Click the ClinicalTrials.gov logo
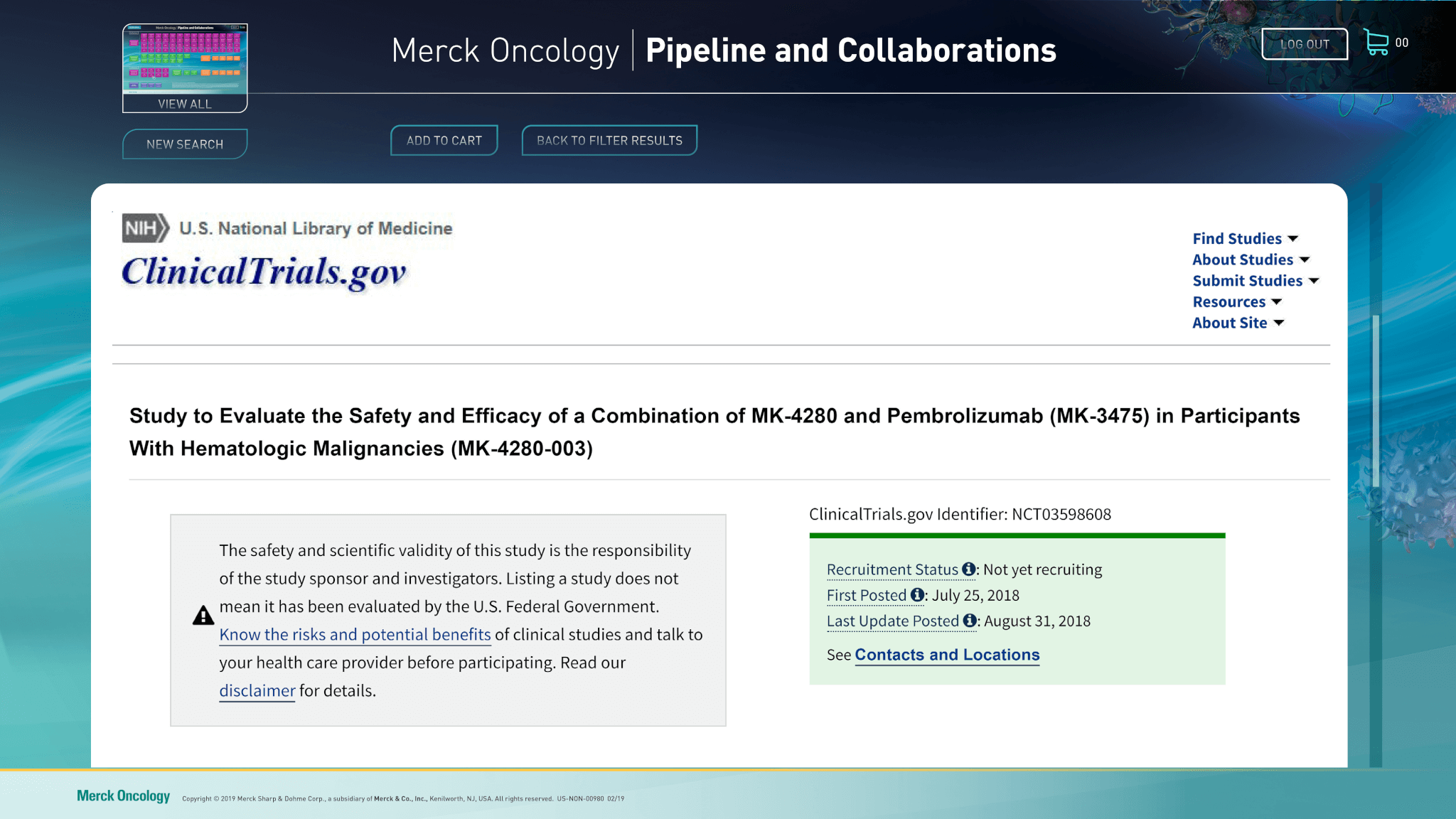Viewport: 1456px width, 819px height. pyautogui.click(x=264, y=273)
